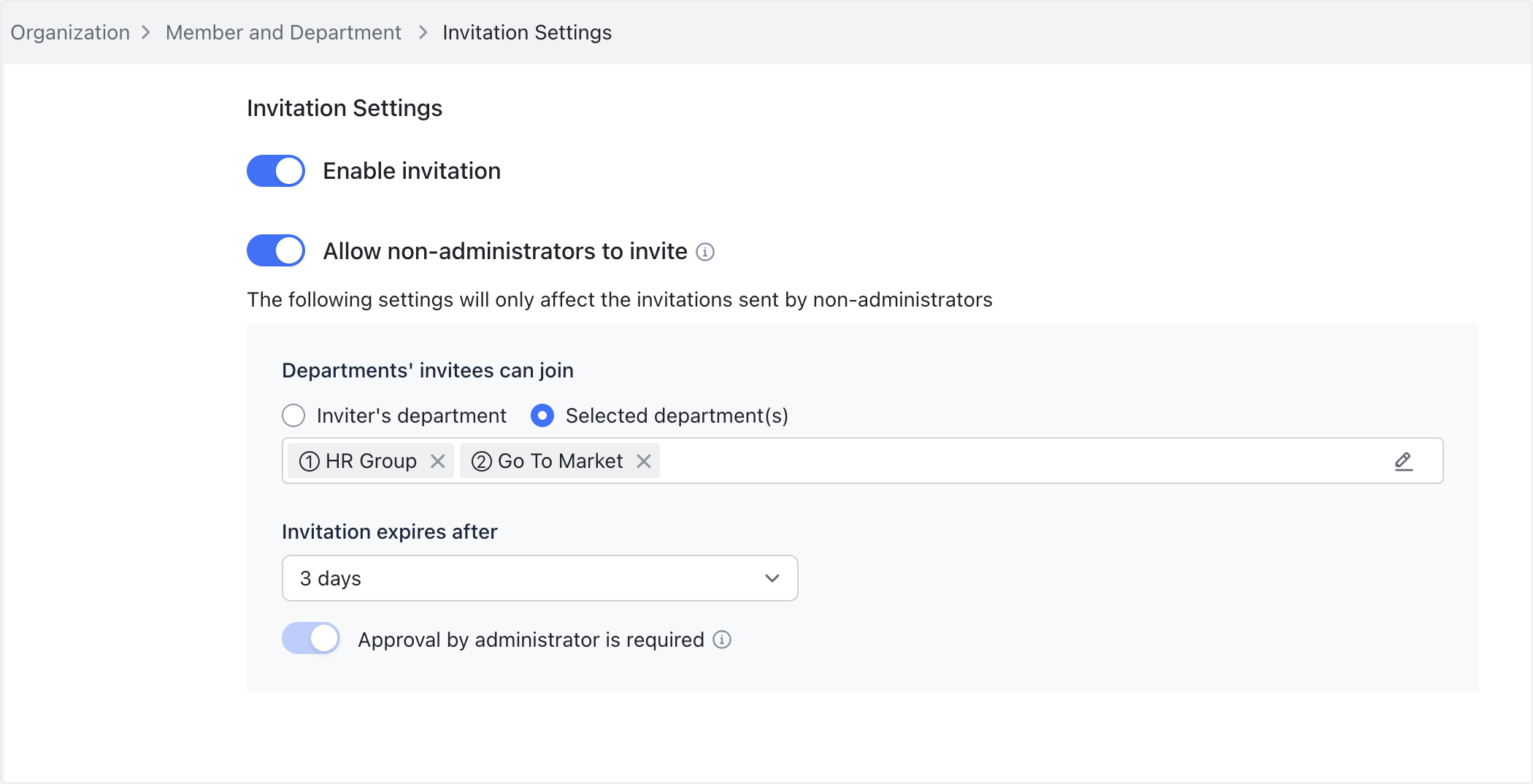Click the number 1 badge on HR Group

(309, 461)
